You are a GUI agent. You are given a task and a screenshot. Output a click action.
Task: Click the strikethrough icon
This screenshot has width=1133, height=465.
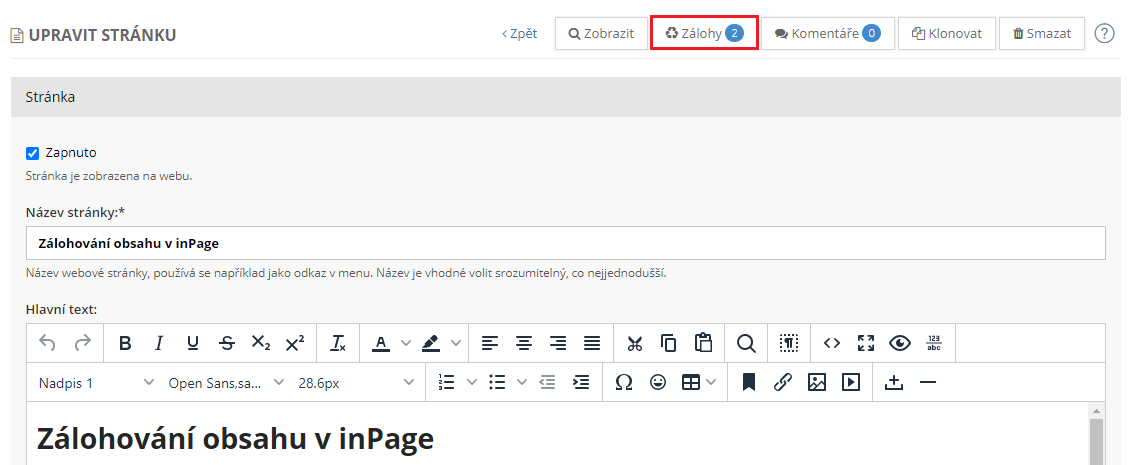point(227,343)
